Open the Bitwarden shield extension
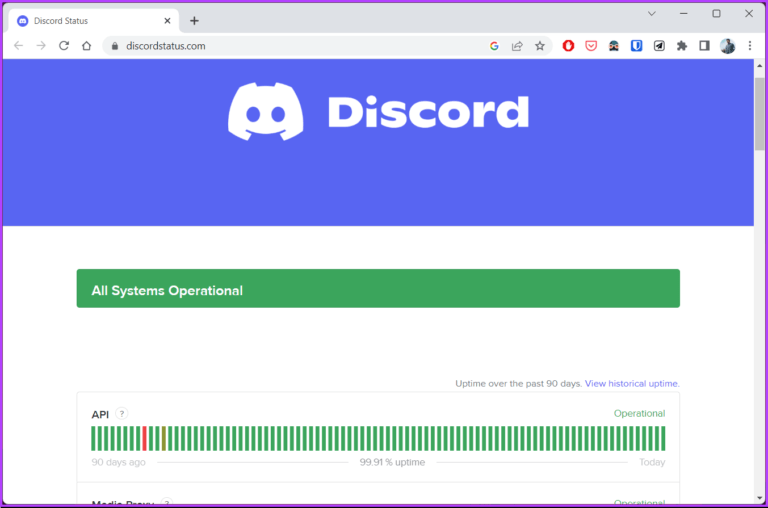Screen dimensions: 768x508 click(x=636, y=46)
